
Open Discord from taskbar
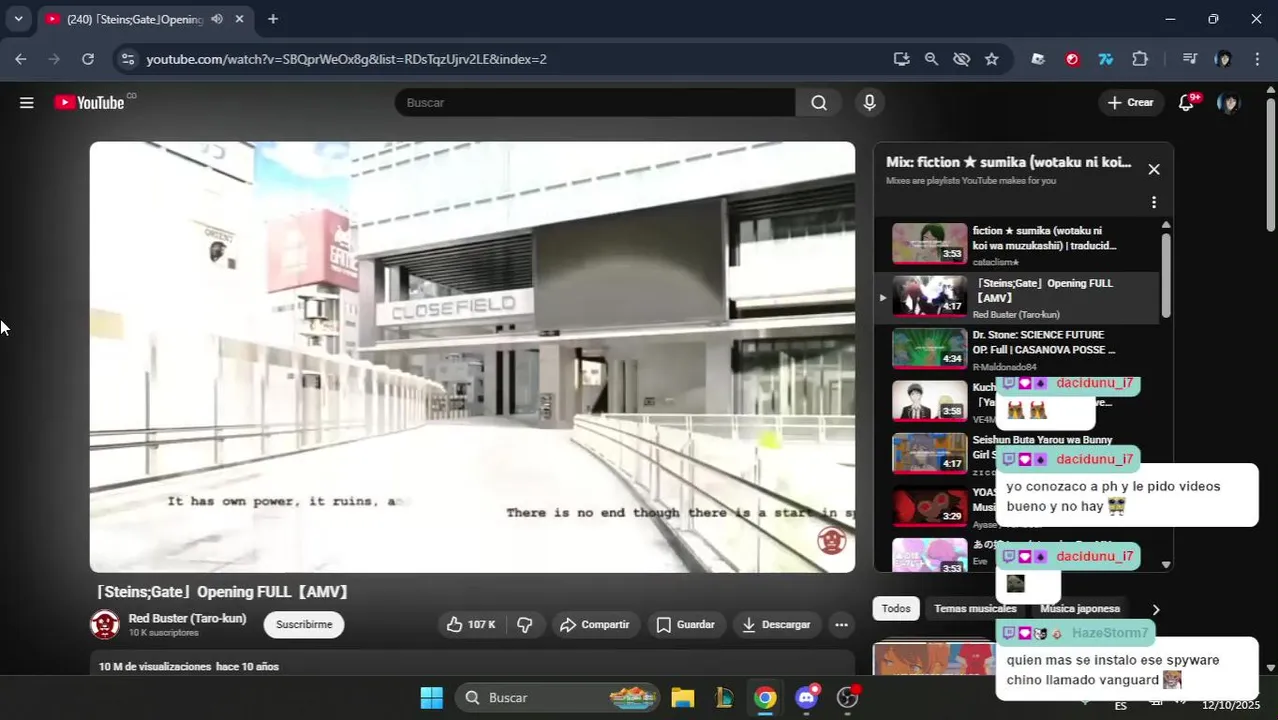tap(807, 697)
